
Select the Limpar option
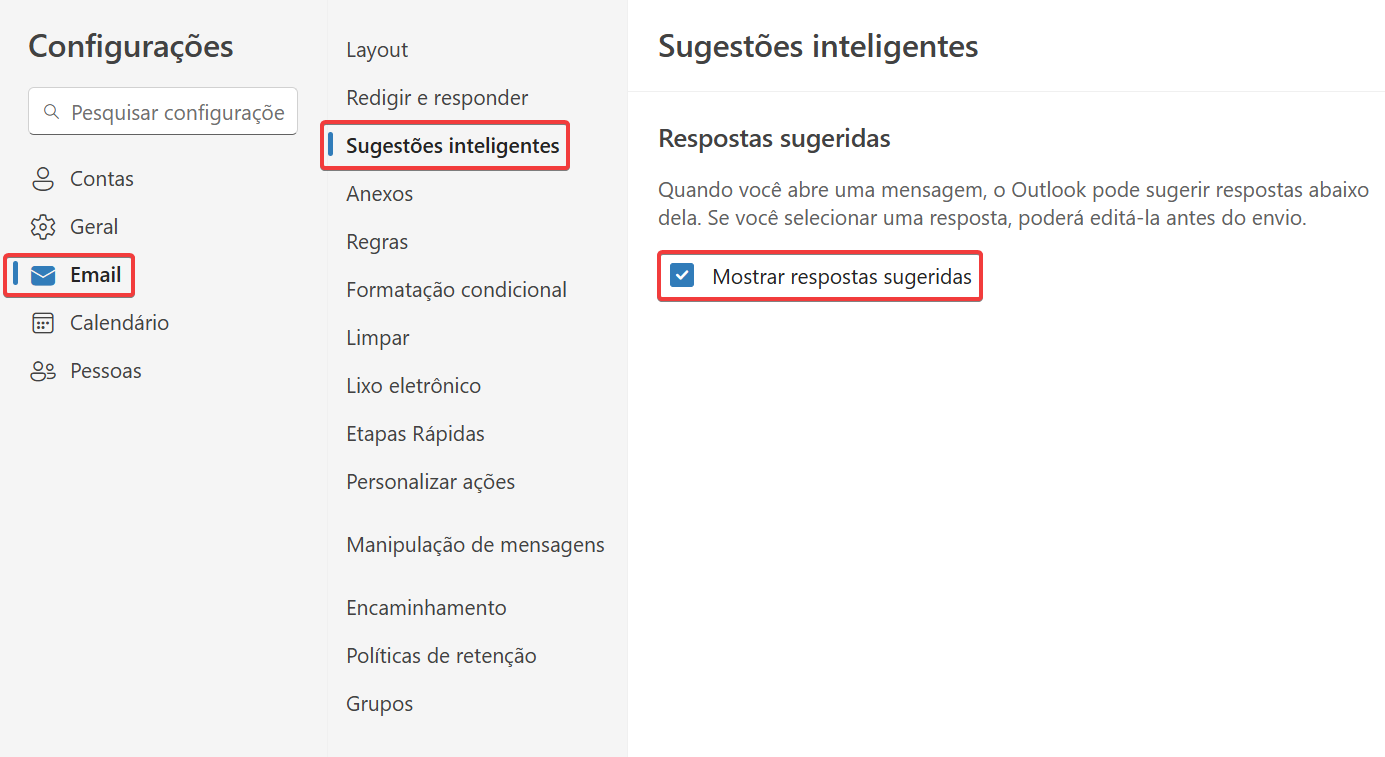(x=378, y=338)
